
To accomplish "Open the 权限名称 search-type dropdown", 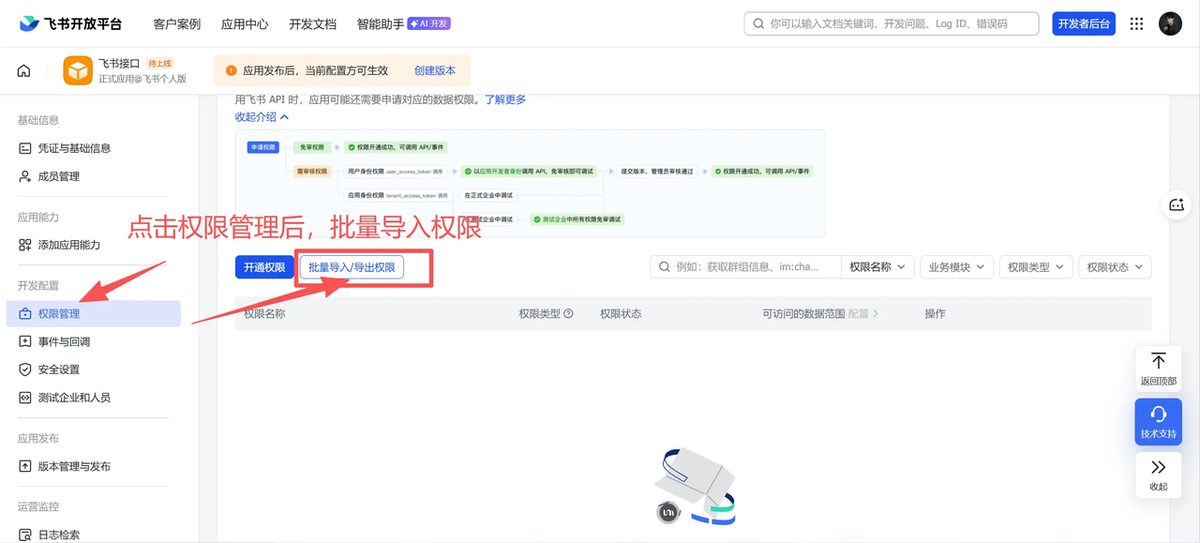I will pyautogui.click(x=877, y=267).
